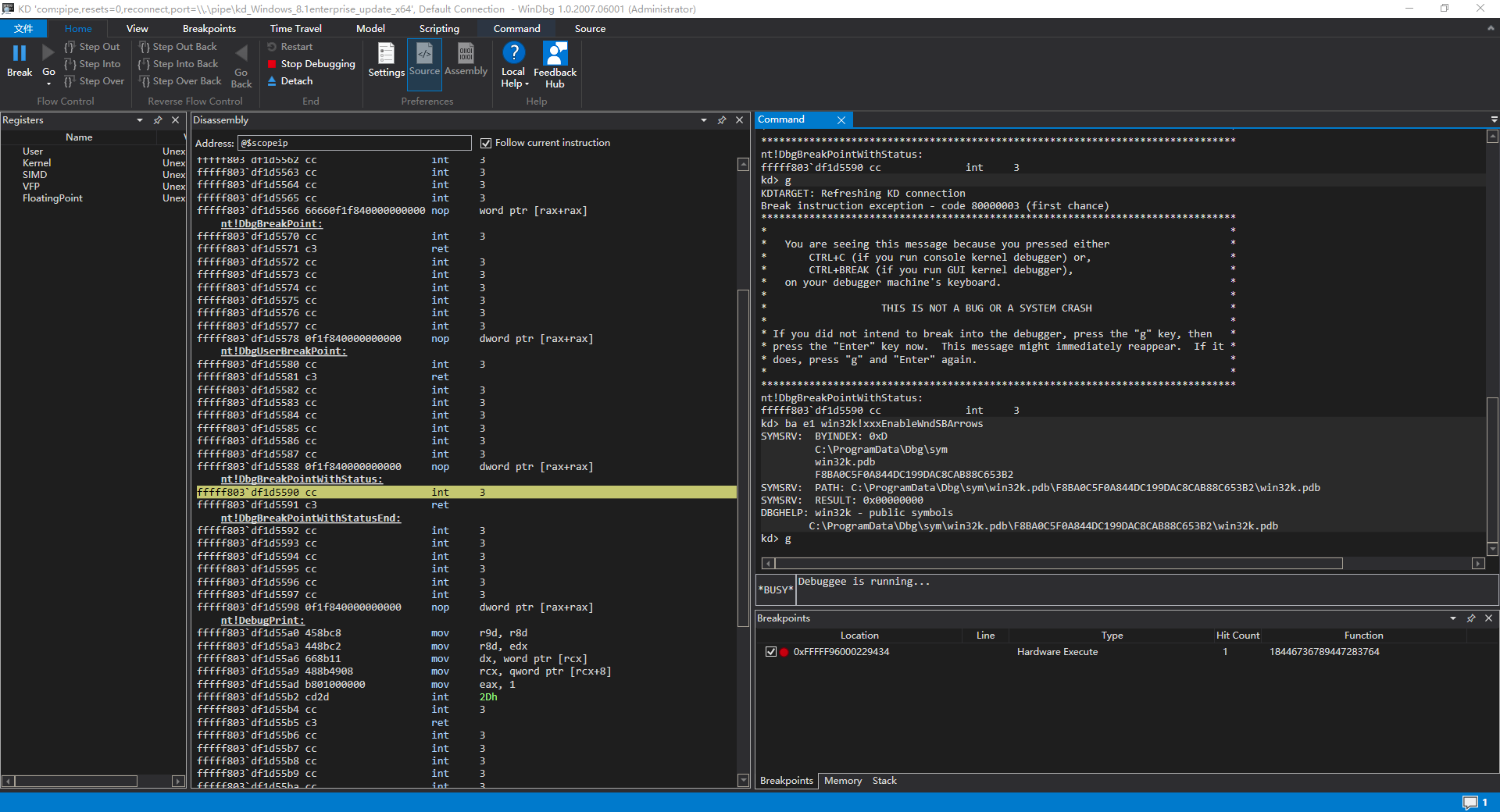Click the command input box
The width and height of the screenshot is (1500, 812).
pos(1146,589)
